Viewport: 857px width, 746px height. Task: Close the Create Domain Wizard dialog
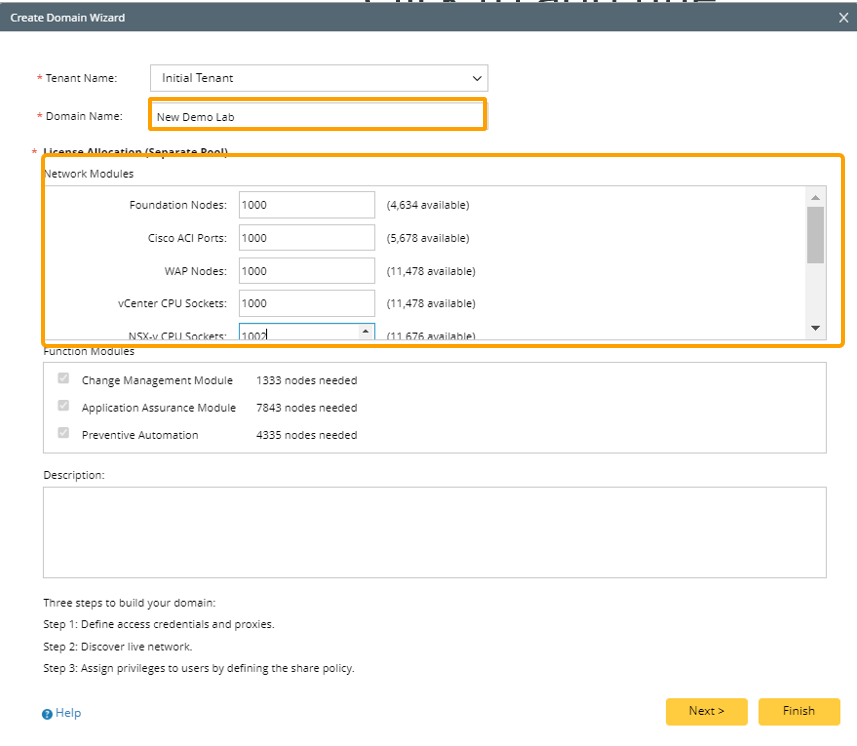pyautogui.click(x=843, y=18)
